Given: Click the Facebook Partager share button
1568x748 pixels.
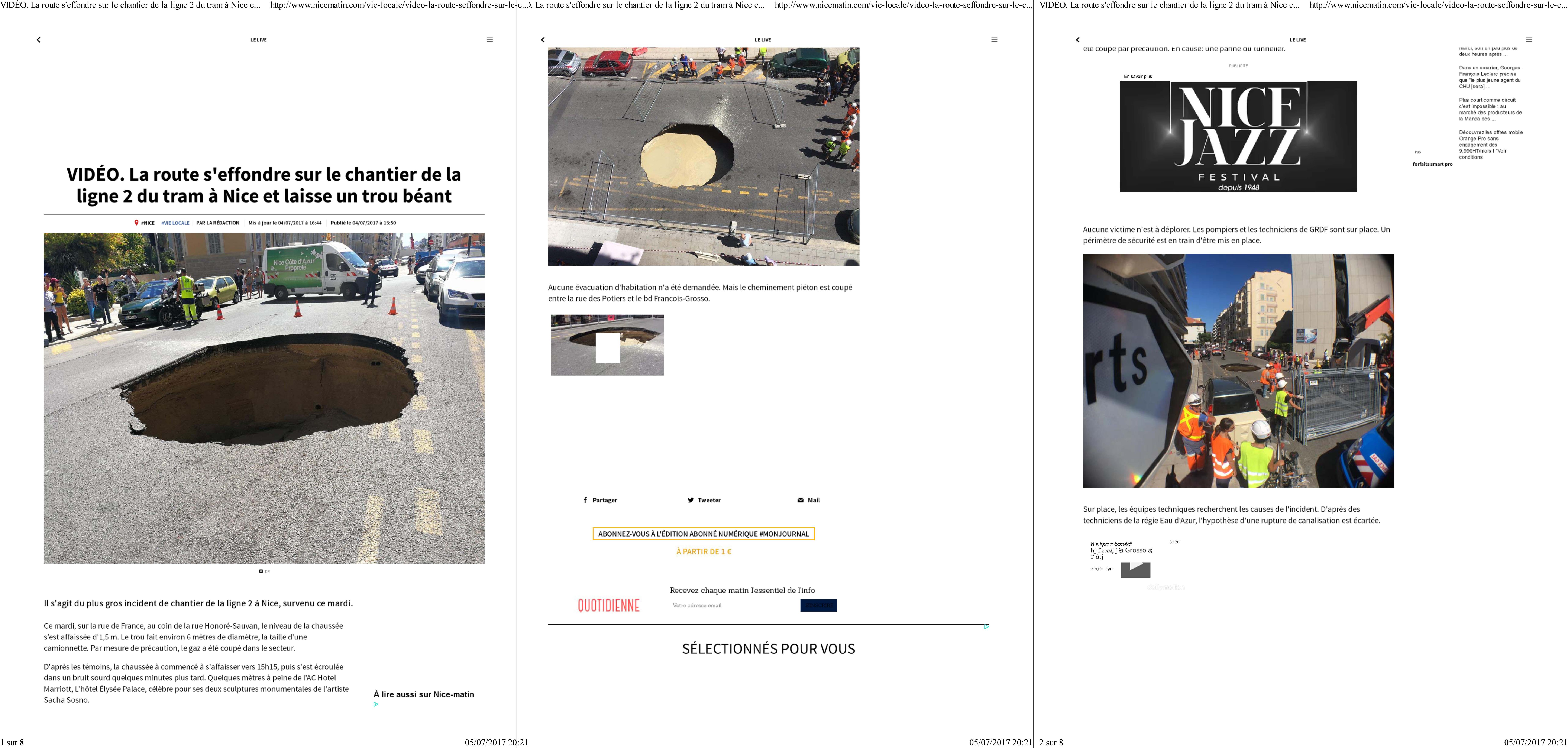Looking at the screenshot, I should (600, 500).
